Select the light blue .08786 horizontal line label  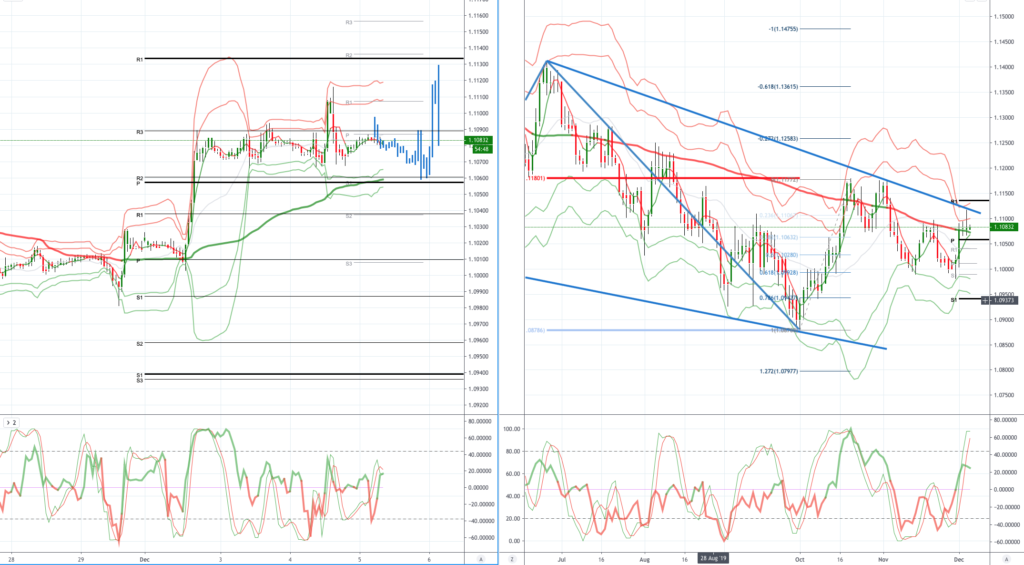(x=536, y=331)
